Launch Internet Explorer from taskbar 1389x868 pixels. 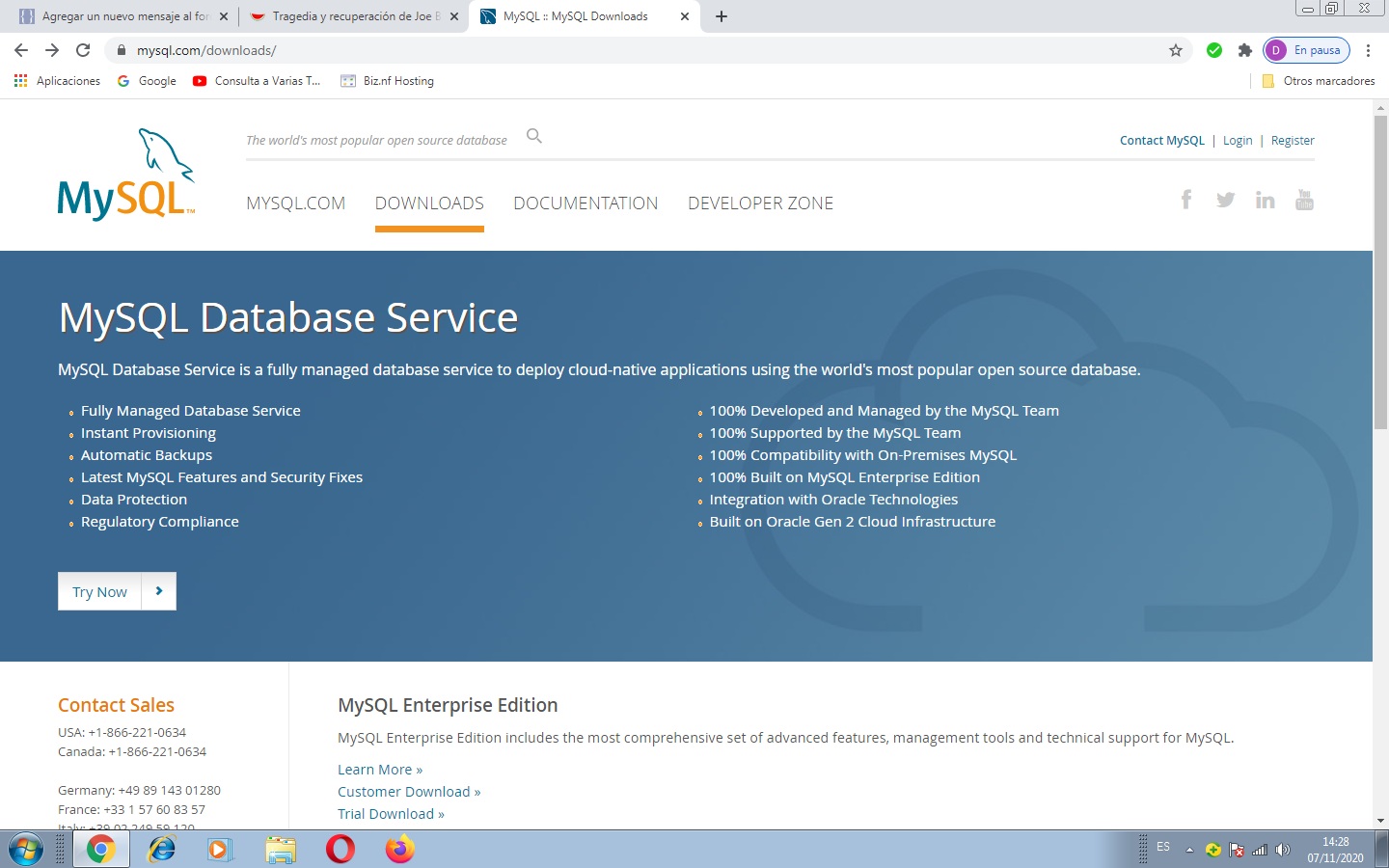(x=162, y=850)
